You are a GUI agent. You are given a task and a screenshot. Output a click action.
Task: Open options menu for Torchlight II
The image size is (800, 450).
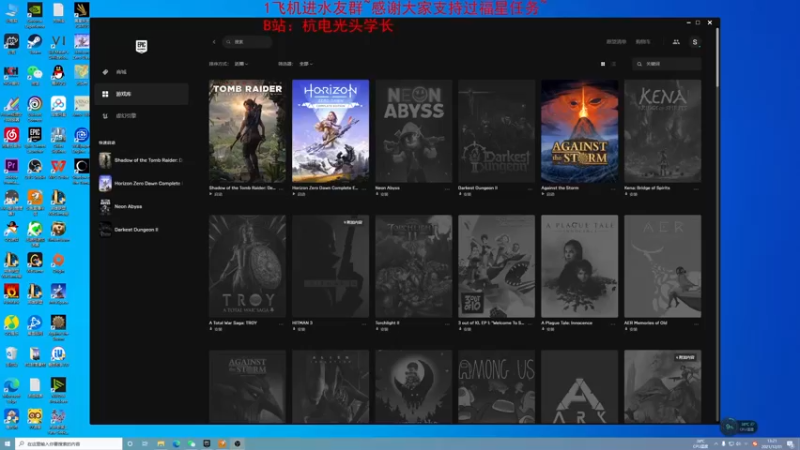447,324
